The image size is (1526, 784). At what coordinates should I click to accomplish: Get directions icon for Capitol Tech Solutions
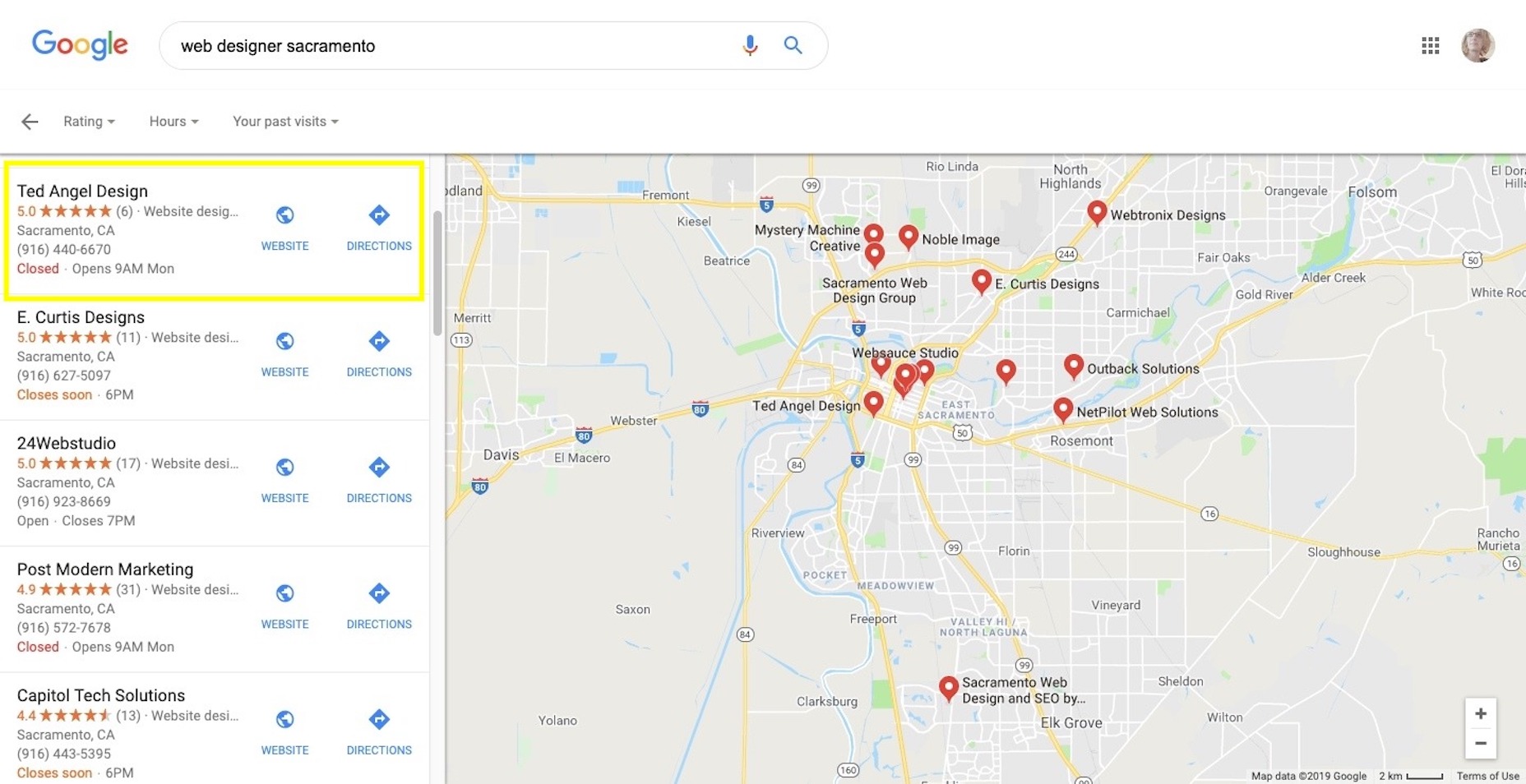[x=379, y=720]
